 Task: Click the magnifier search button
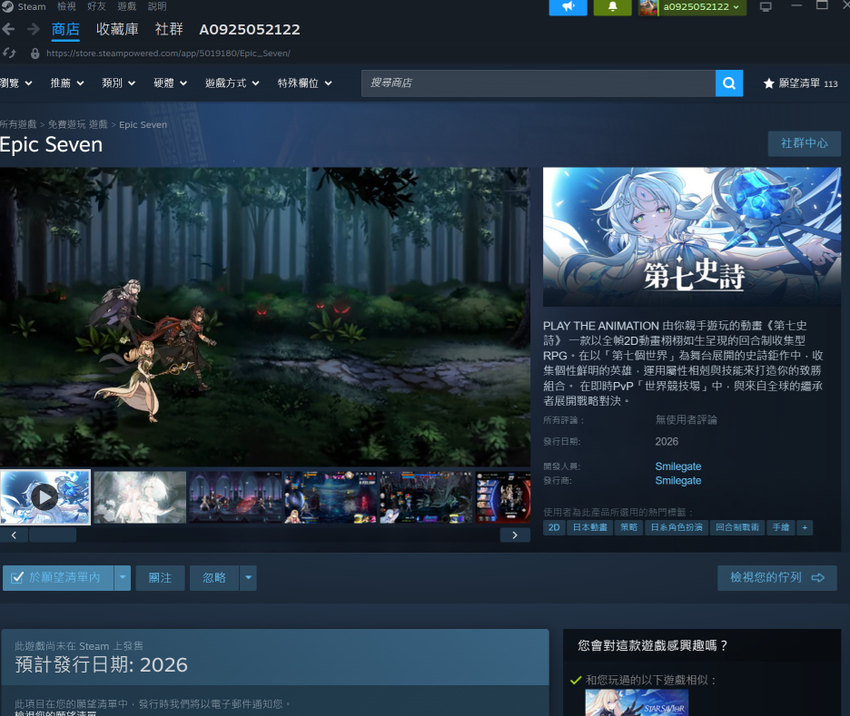click(729, 83)
